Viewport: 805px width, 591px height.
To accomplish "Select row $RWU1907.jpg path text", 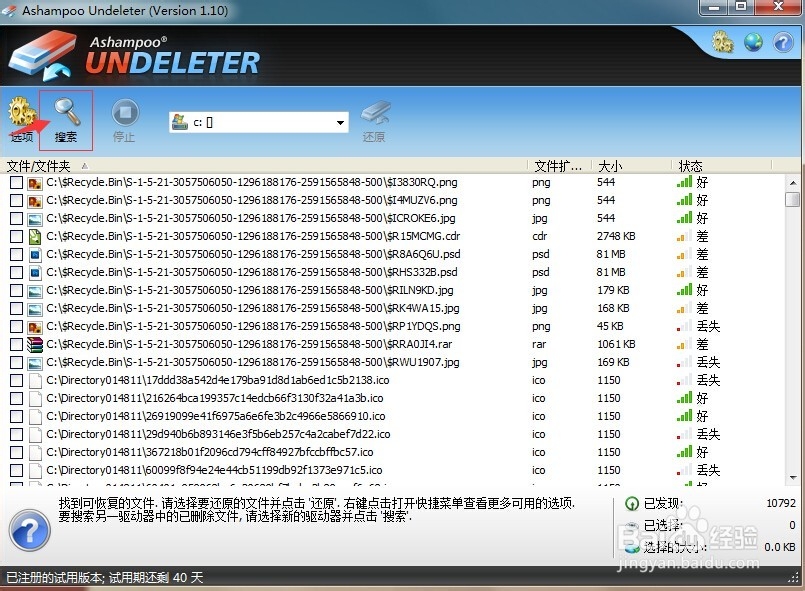I will pos(253,363).
